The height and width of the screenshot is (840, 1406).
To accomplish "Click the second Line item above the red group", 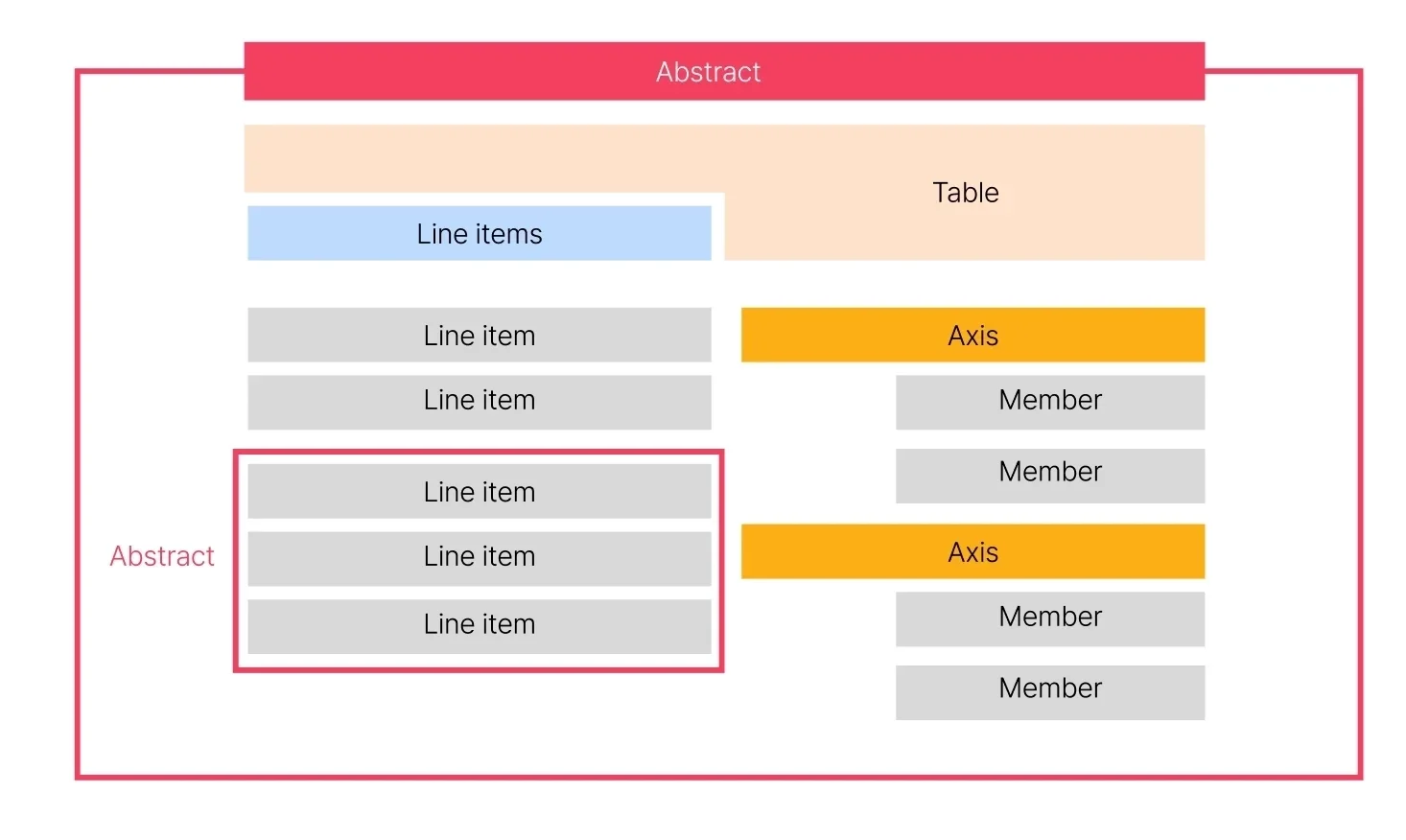I will 479,401.
